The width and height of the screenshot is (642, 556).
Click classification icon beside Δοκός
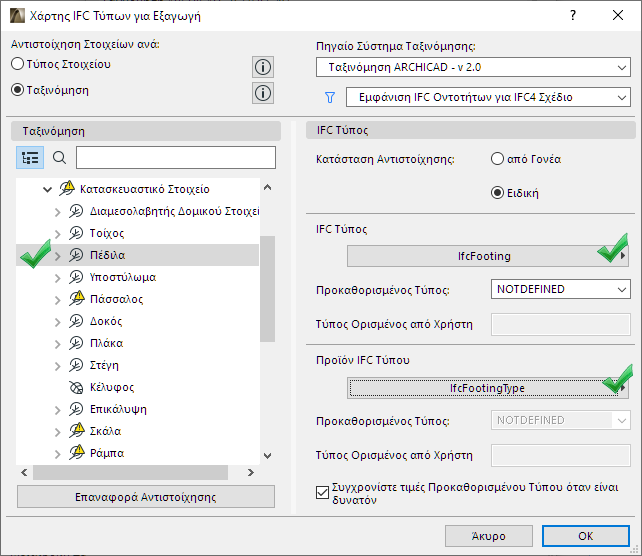coord(76,321)
